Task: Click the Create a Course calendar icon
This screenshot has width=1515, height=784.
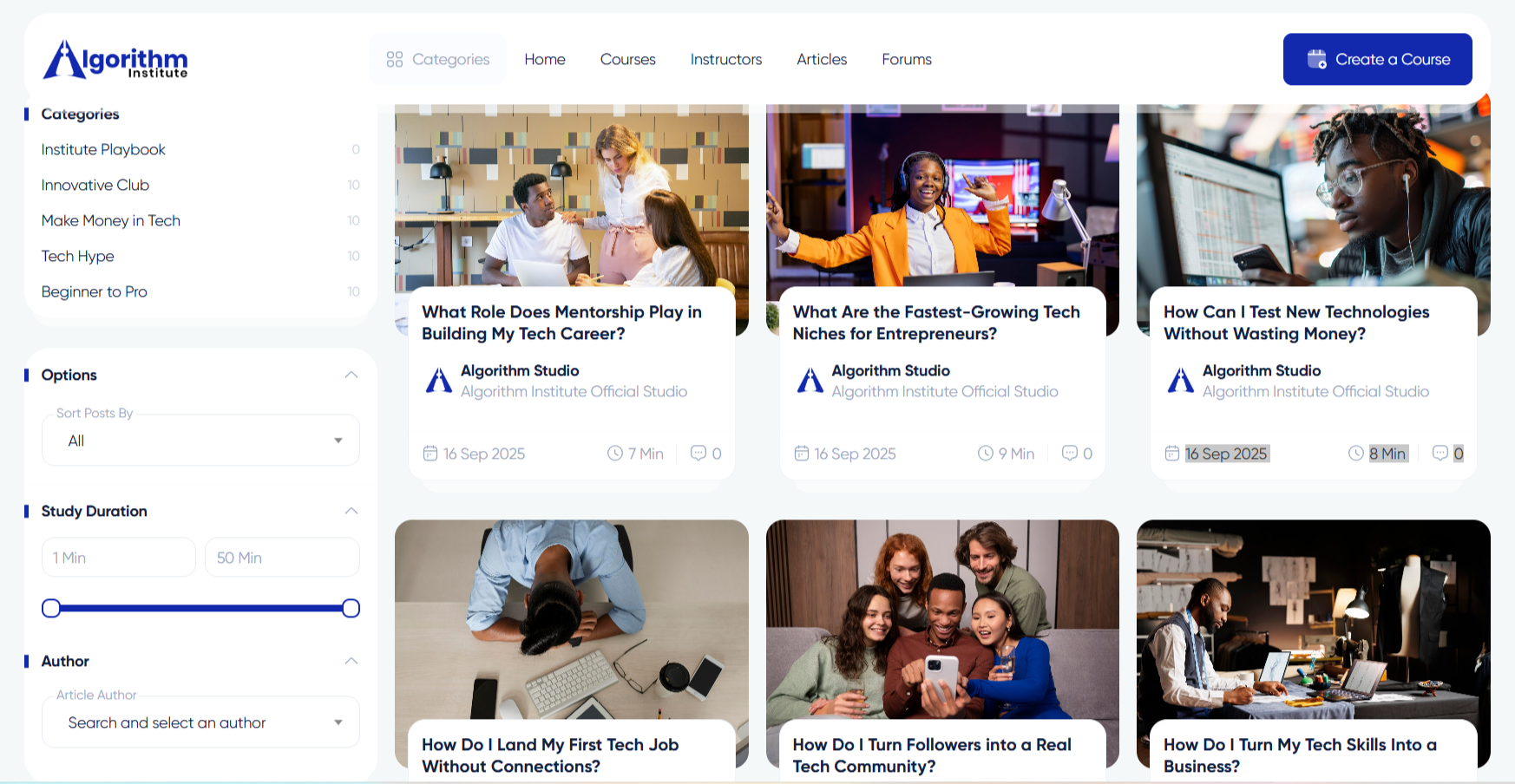Action: [1316, 59]
